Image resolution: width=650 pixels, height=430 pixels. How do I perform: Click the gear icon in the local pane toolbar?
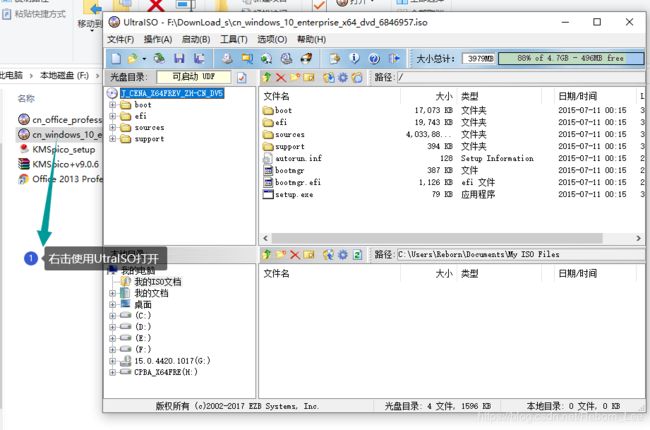coord(343,254)
